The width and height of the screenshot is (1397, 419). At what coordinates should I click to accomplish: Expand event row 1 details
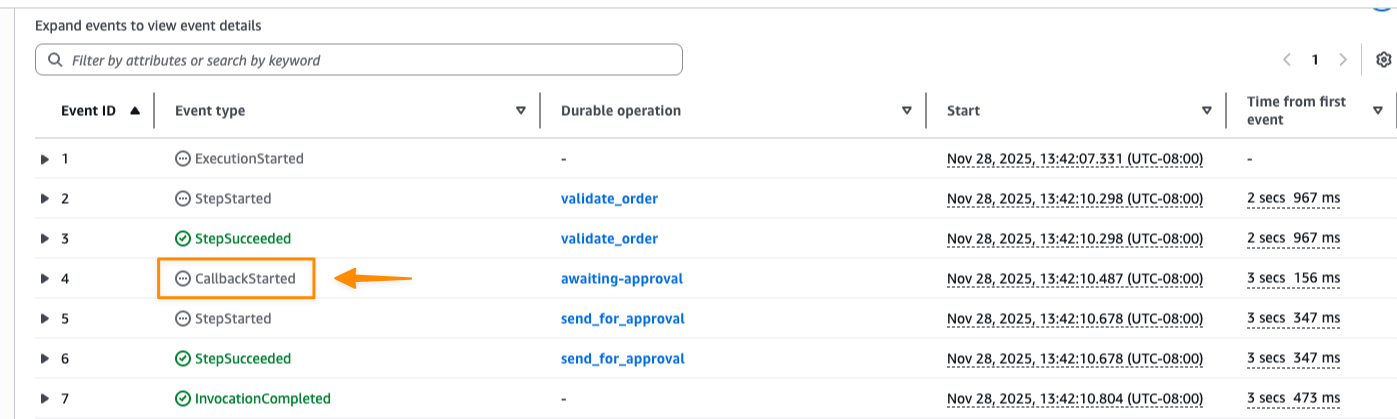[x=45, y=159]
